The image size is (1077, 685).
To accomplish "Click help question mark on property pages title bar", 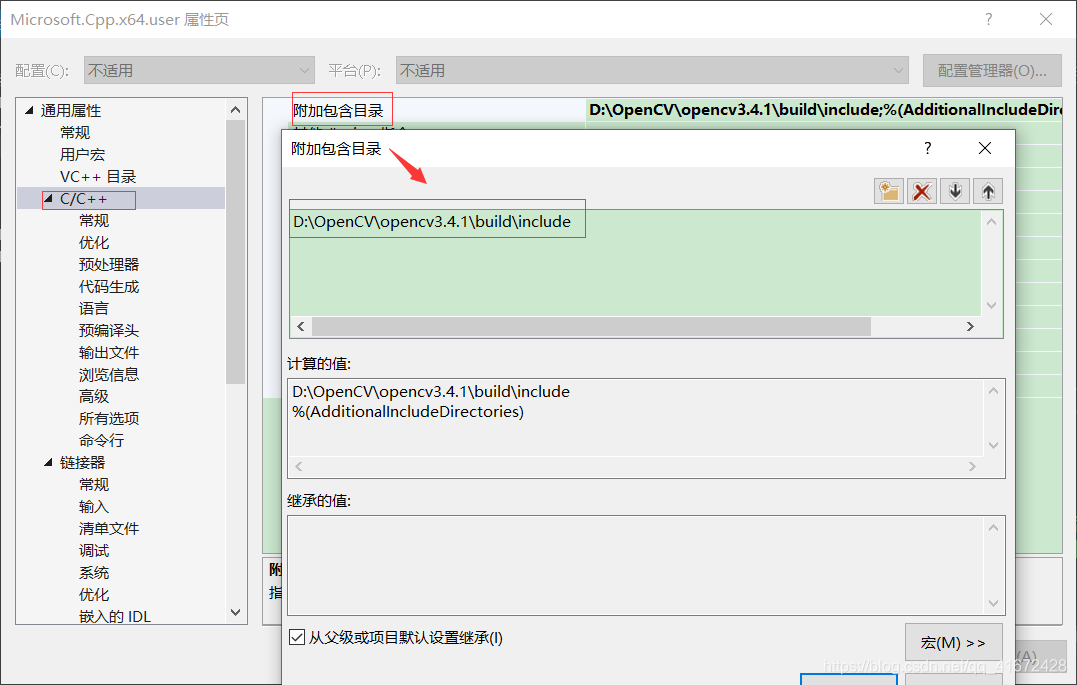I will pos(988,19).
